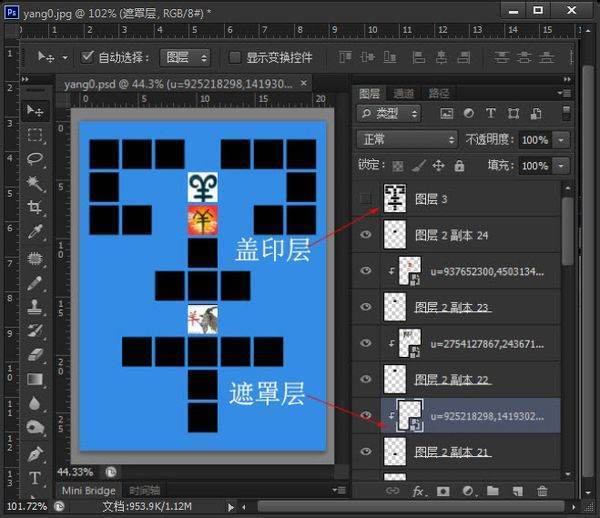Click the delete layer trash icon
This screenshot has width=600, height=518.
[543, 491]
